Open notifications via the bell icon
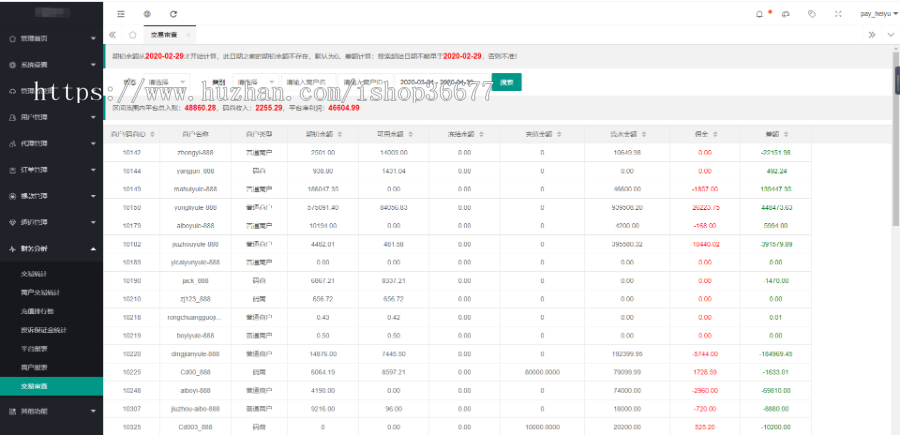 click(x=759, y=14)
